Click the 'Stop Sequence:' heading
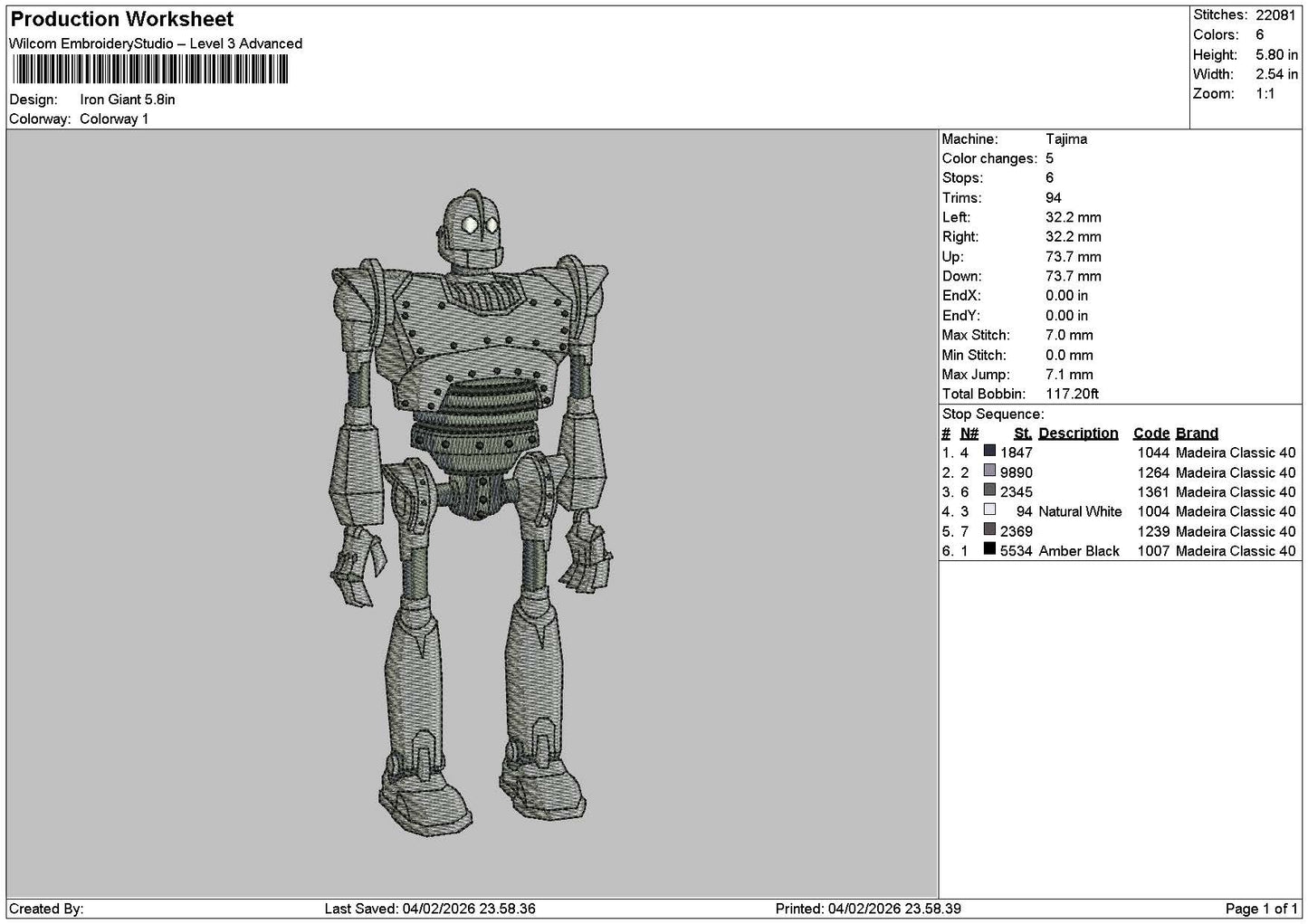The width and height of the screenshot is (1308, 924). click(x=993, y=414)
